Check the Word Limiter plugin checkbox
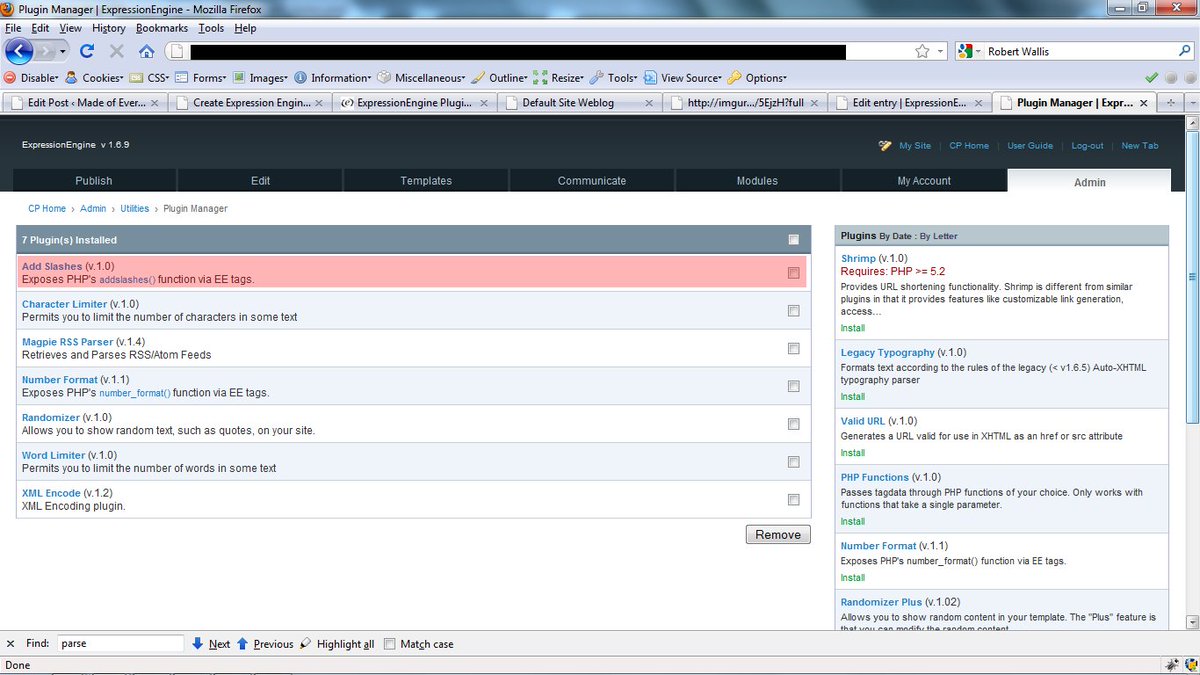 tap(793, 462)
